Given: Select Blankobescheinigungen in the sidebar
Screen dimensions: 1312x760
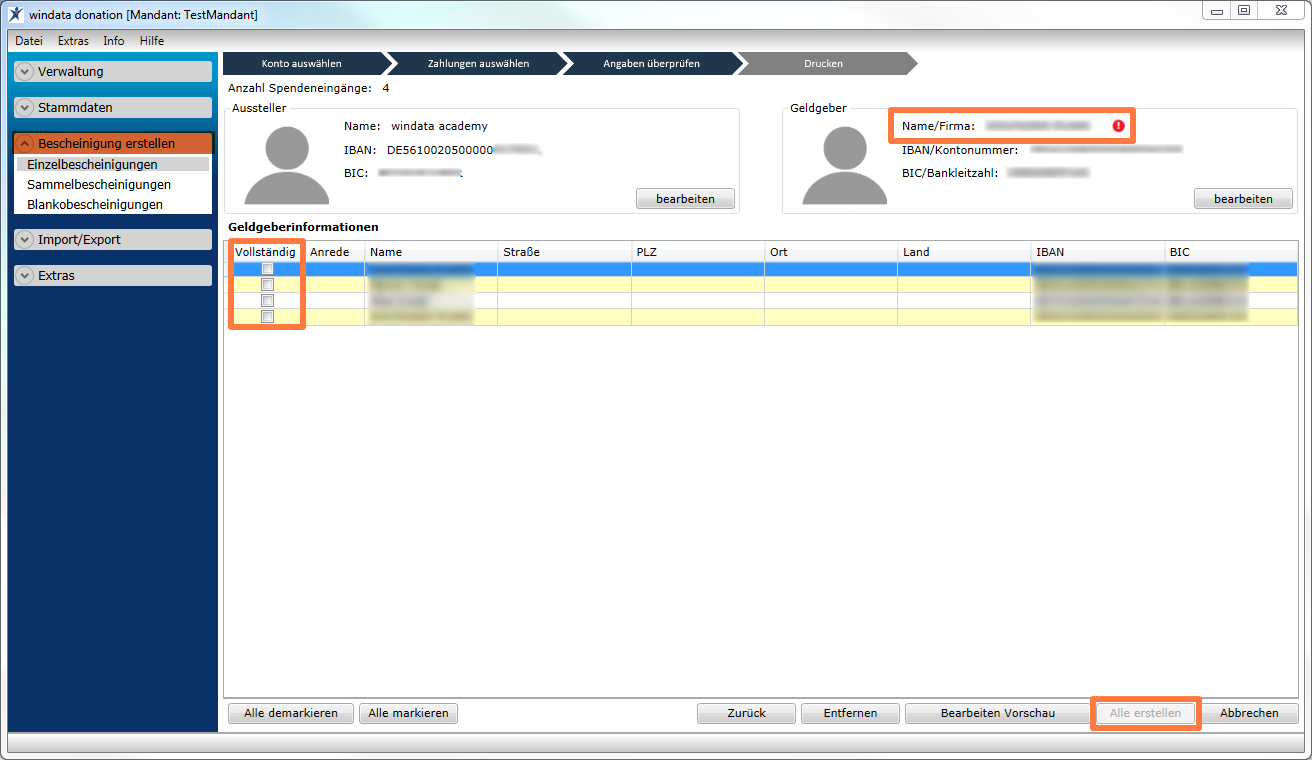Looking at the screenshot, I should point(95,204).
